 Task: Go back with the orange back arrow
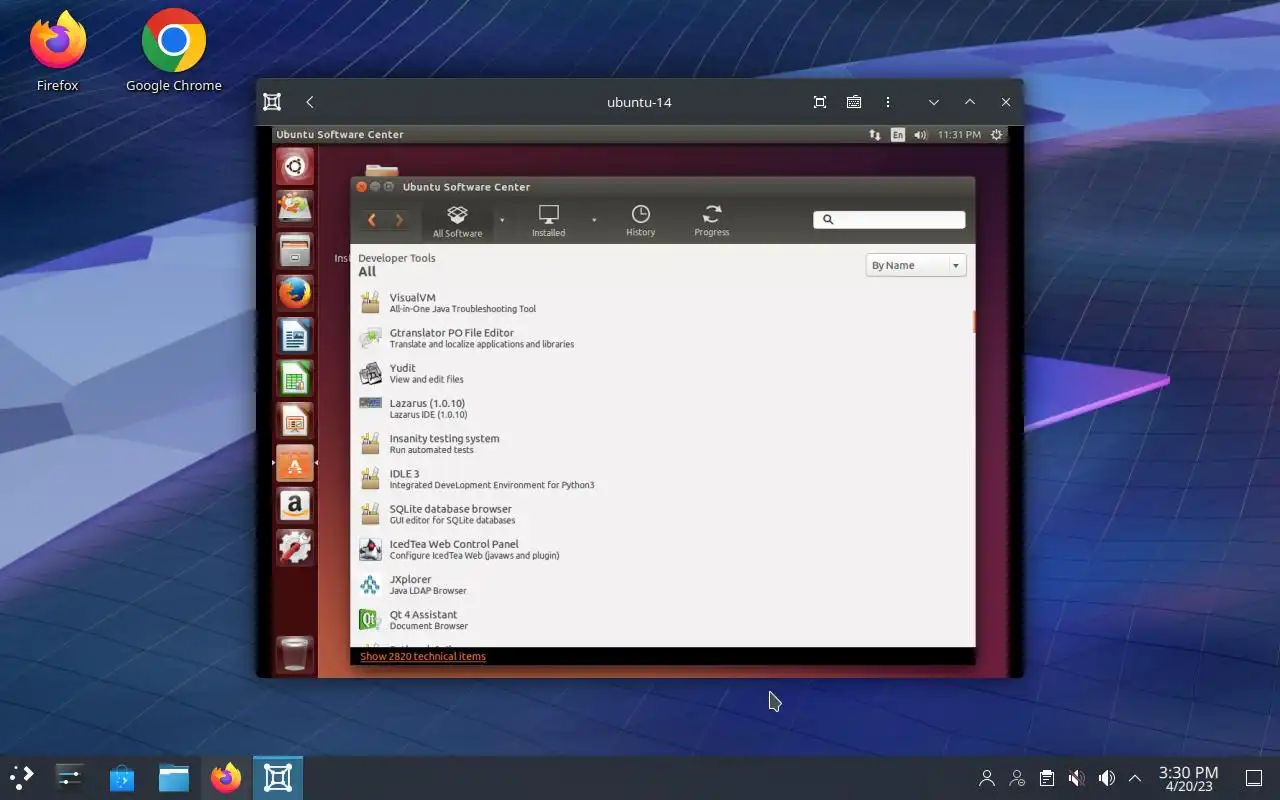pos(372,220)
